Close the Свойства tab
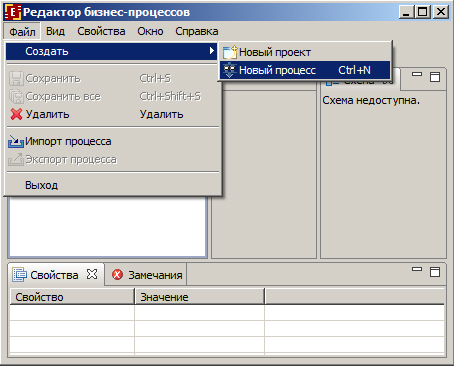454x367 pixels. tap(92, 274)
